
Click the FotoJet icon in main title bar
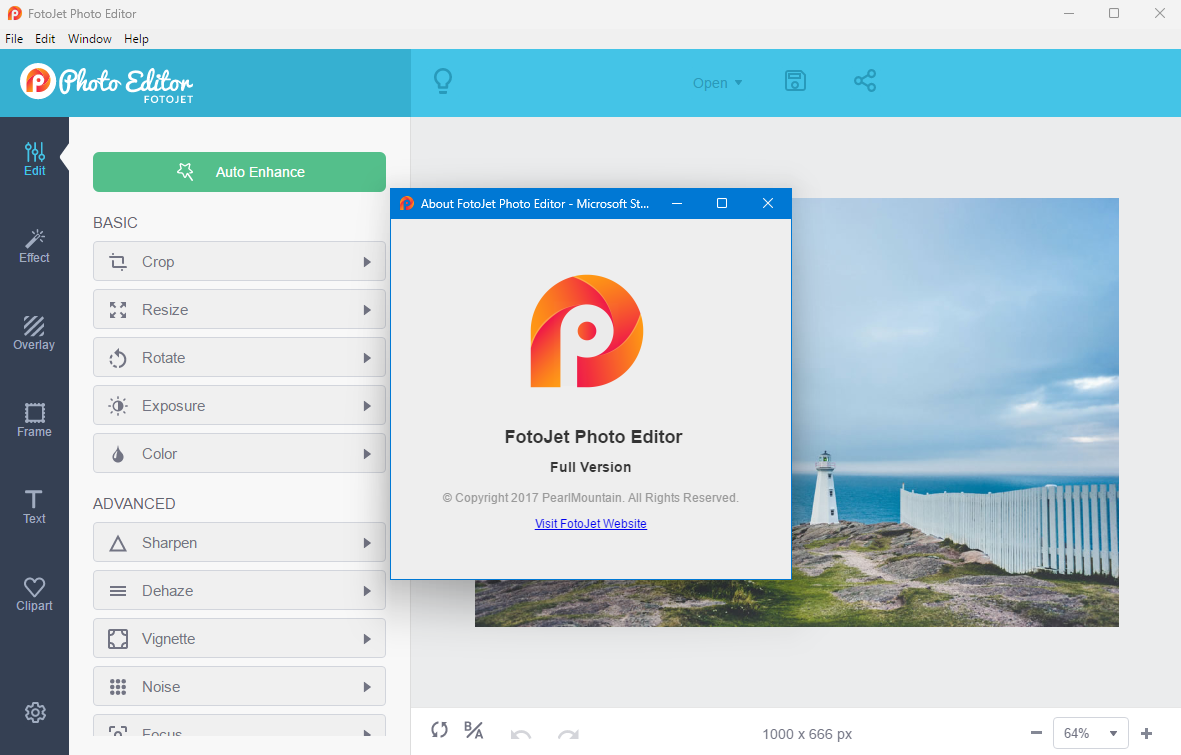(x=14, y=14)
